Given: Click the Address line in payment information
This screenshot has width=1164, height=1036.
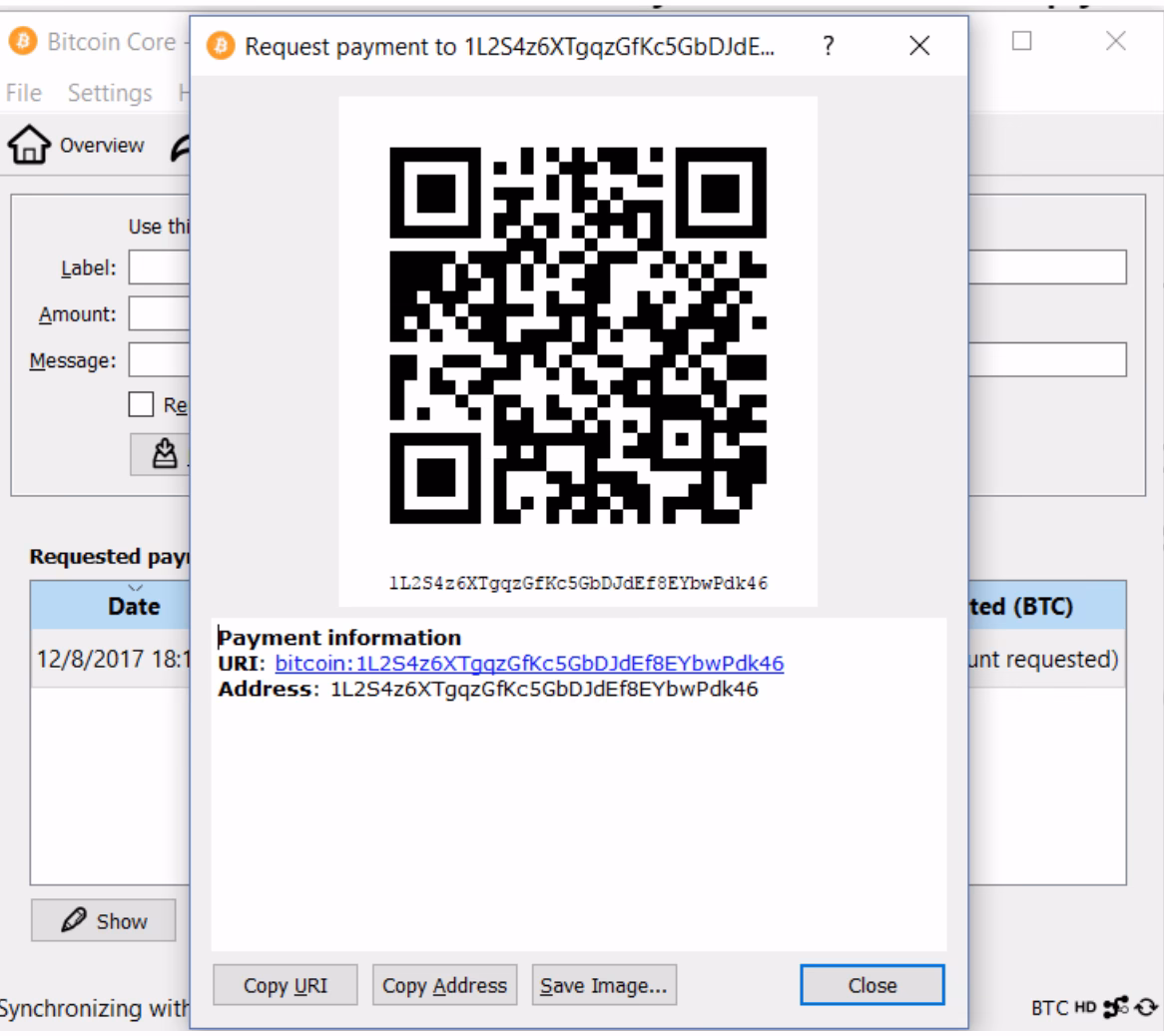Looking at the screenshot, I should coord(488,689).
